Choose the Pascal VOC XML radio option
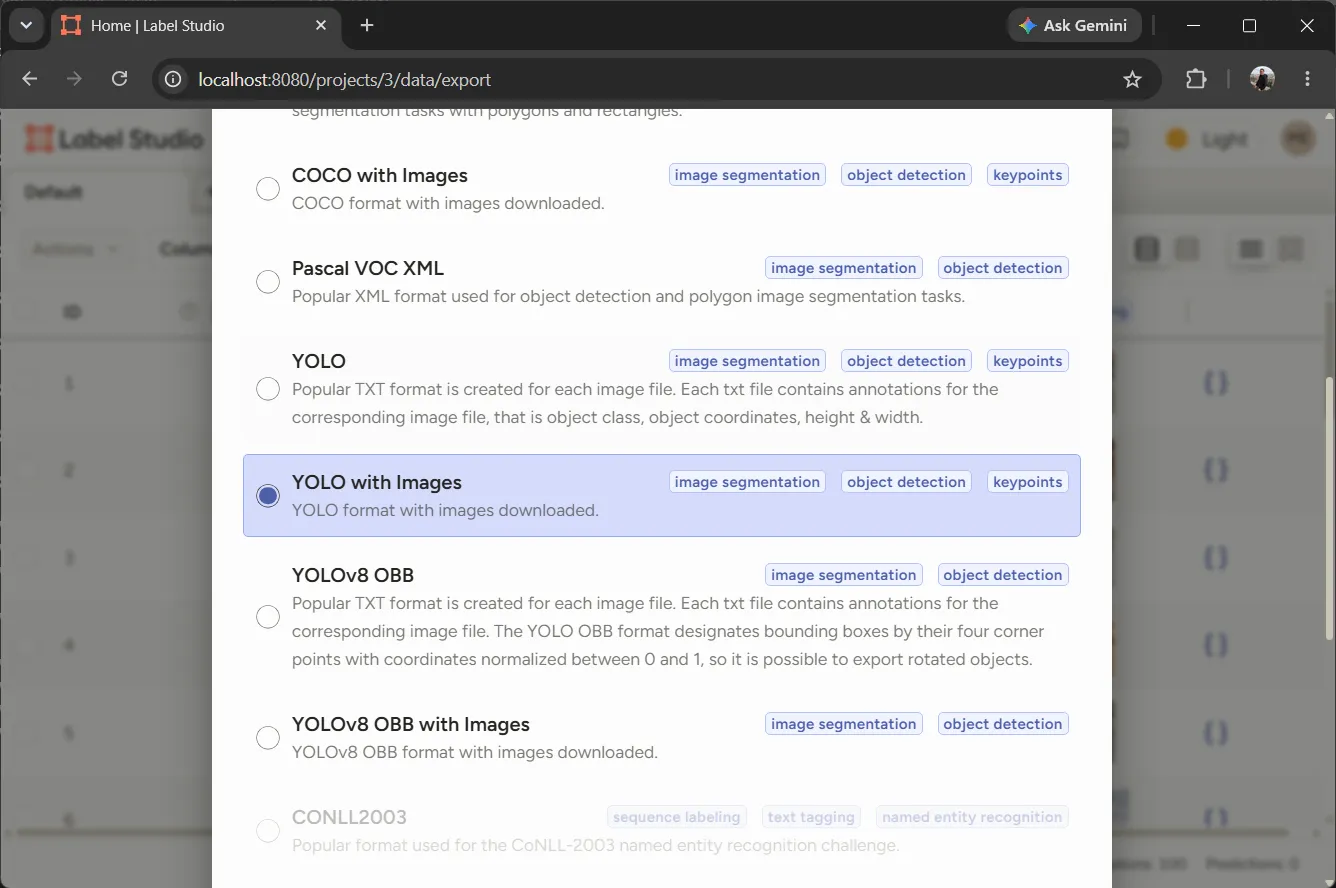This screenshot has width=1336, height=888. 268,281
